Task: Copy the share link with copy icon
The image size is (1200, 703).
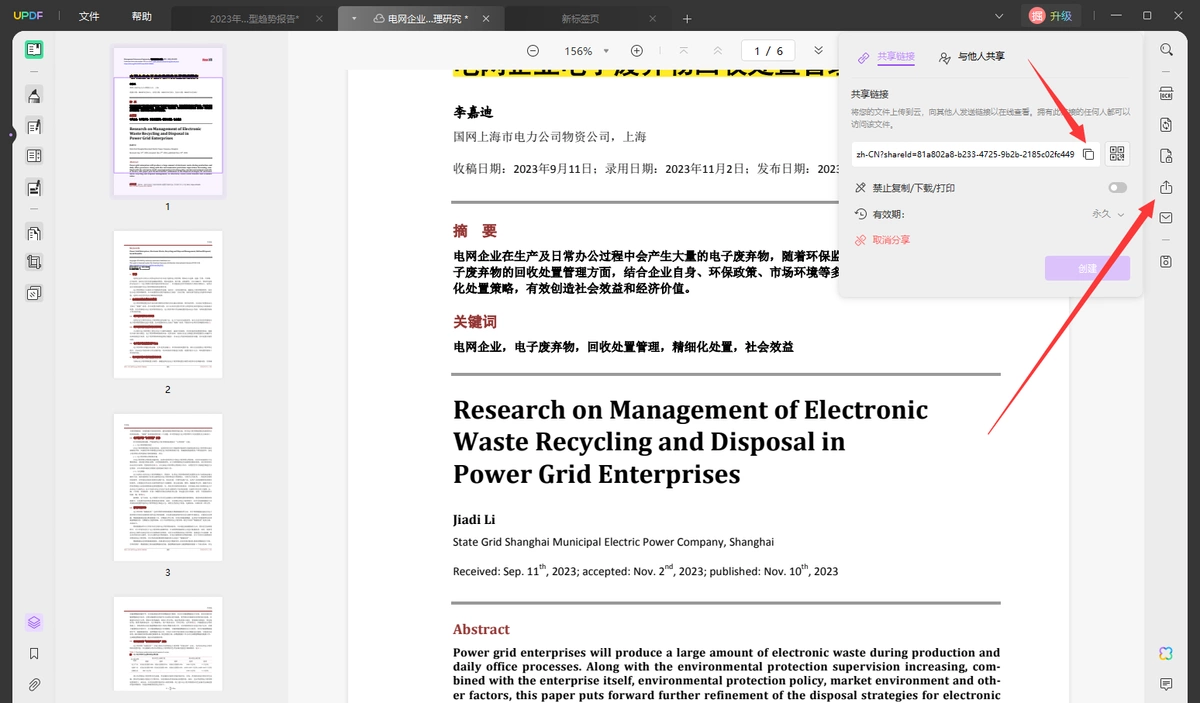Action: (1089, 154)
